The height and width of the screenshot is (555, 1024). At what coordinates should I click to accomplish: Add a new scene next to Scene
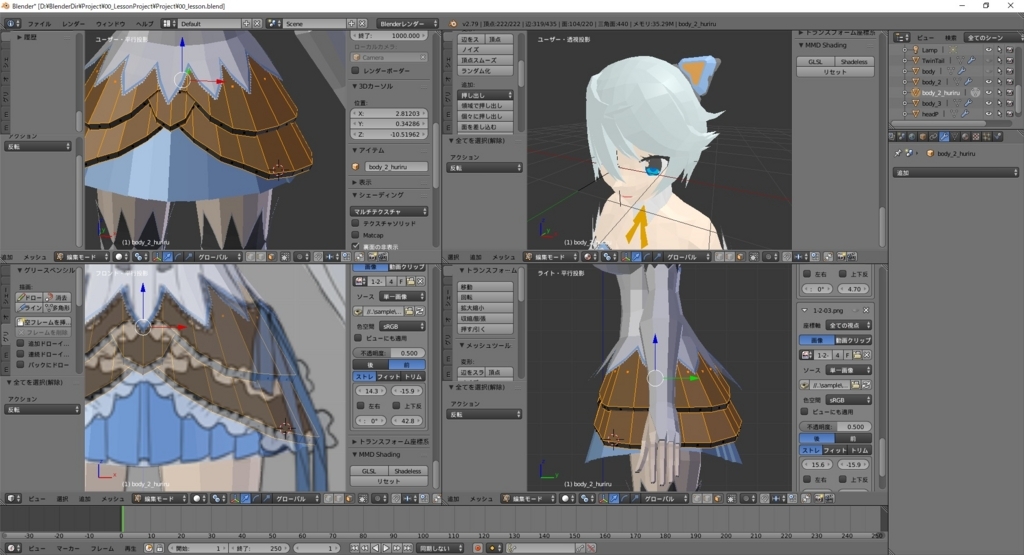pyautogui.click(x=351, y=24)
